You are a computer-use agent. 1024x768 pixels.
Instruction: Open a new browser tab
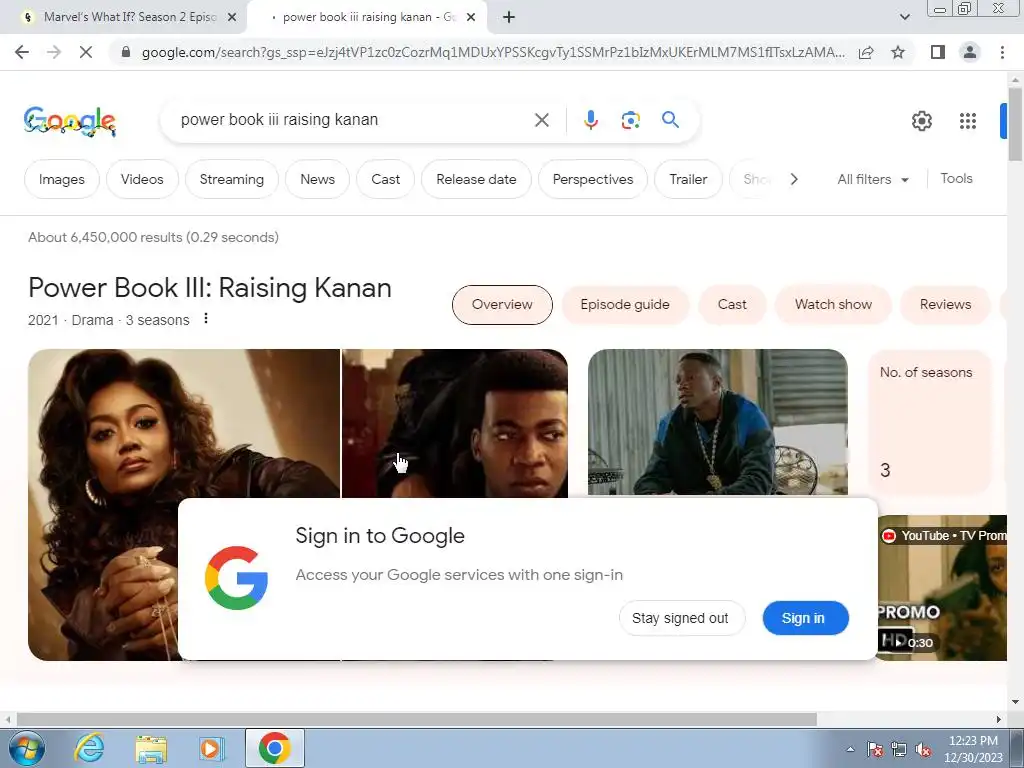(509, 18)
